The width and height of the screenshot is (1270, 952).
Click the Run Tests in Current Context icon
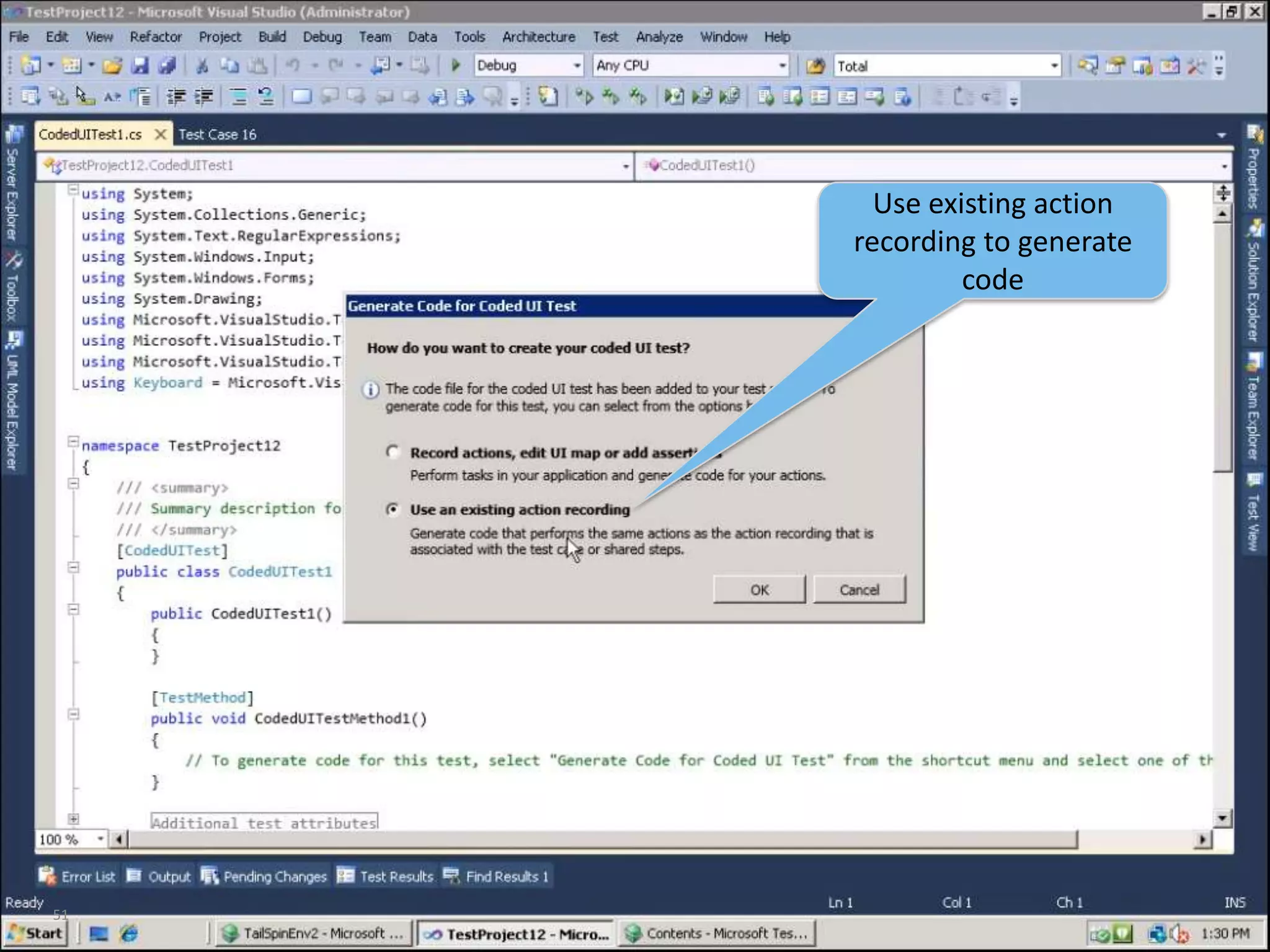click(584, 96)
